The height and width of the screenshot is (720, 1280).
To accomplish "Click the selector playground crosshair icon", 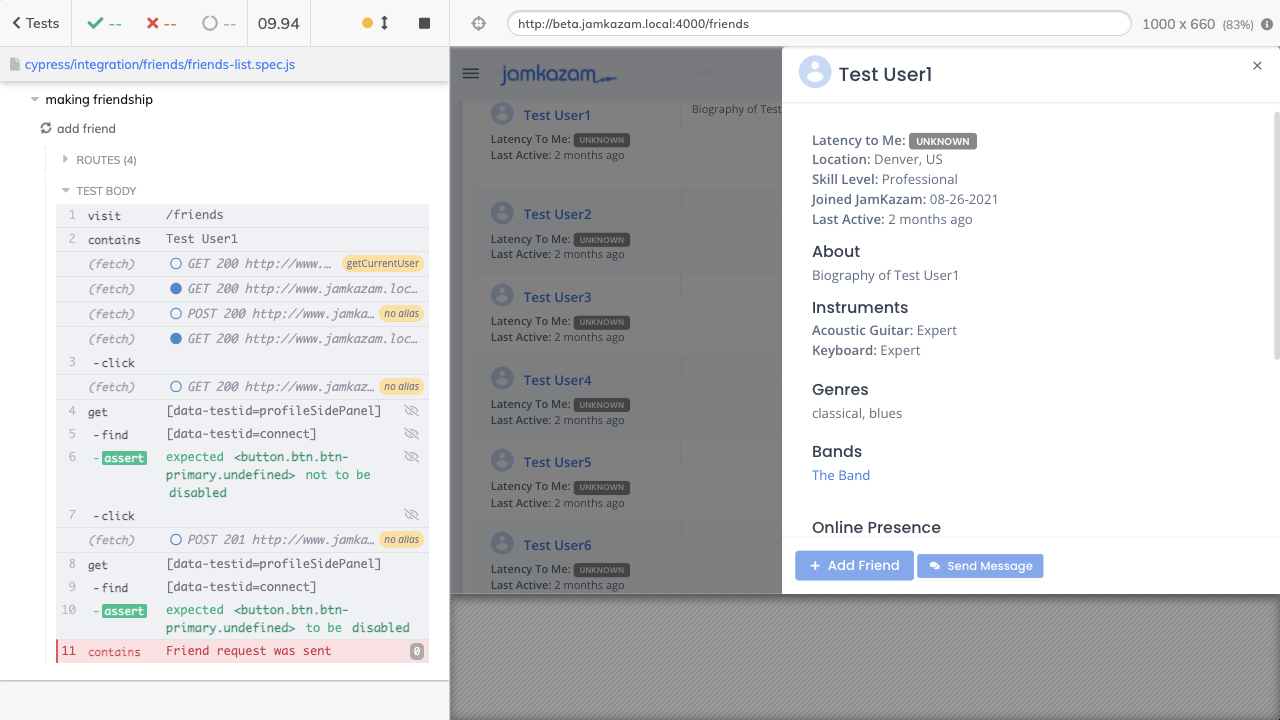I will click(478, 23).
